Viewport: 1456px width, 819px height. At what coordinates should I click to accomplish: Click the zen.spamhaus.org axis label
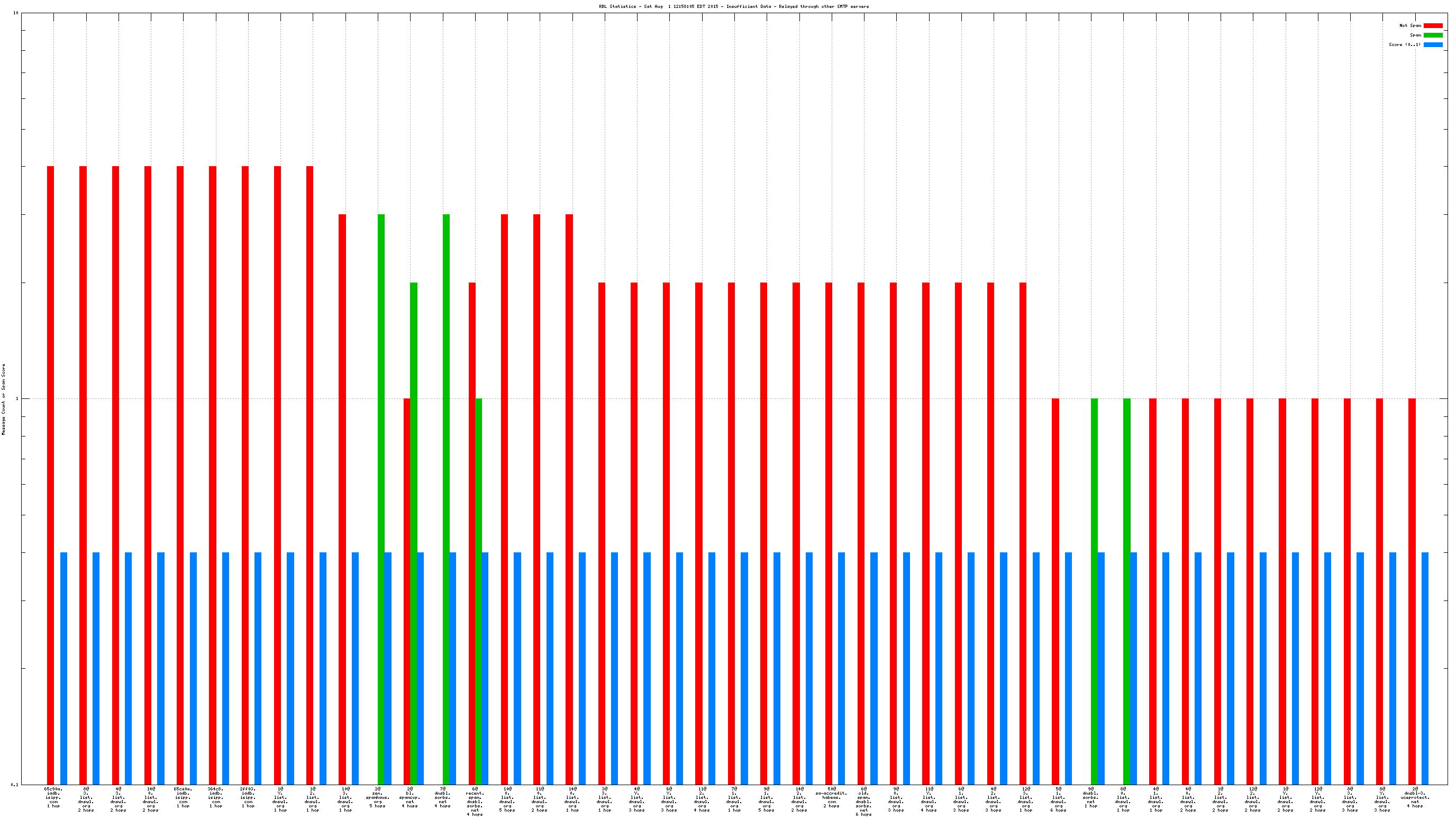click(x=378, y=797)
